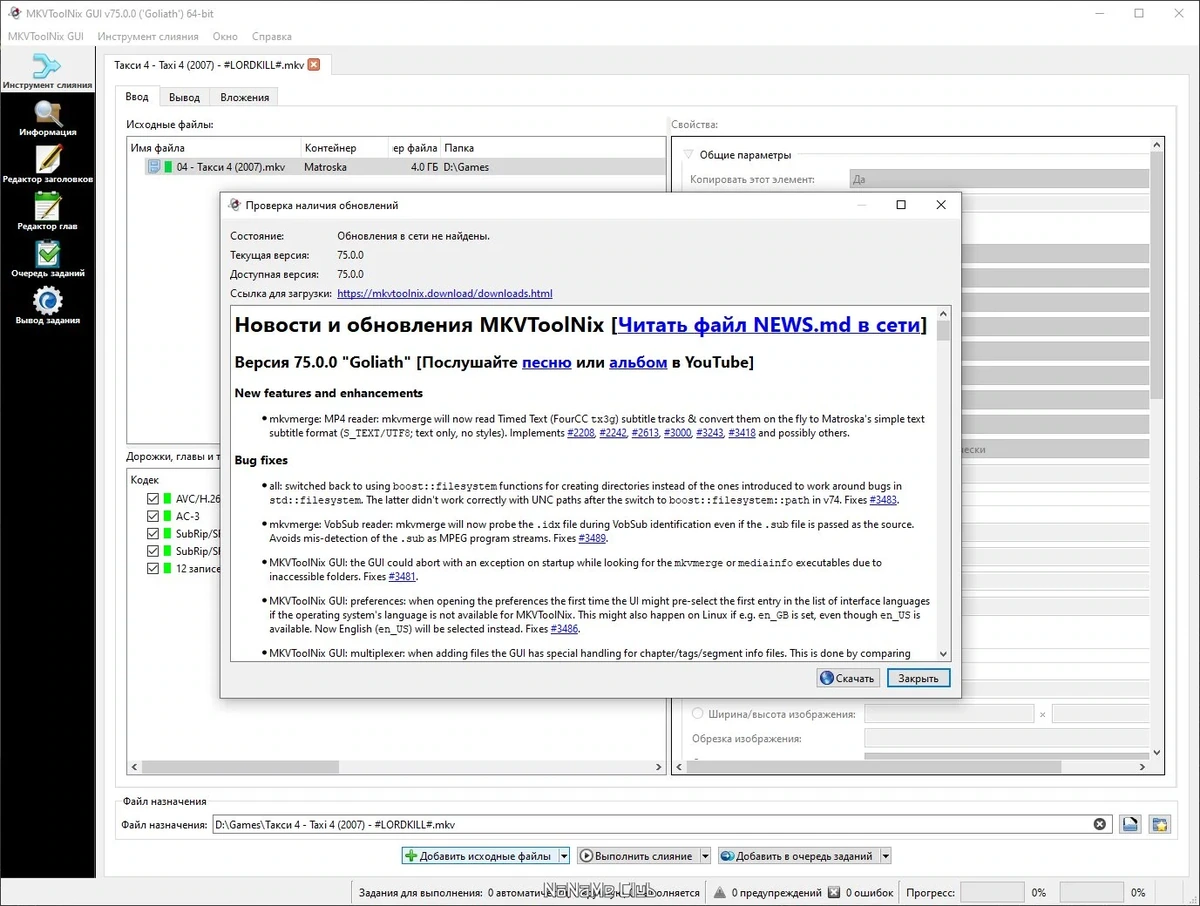1200x906 pixels.
Task: Maximize the update check dialog window
Action: (901, 205)
